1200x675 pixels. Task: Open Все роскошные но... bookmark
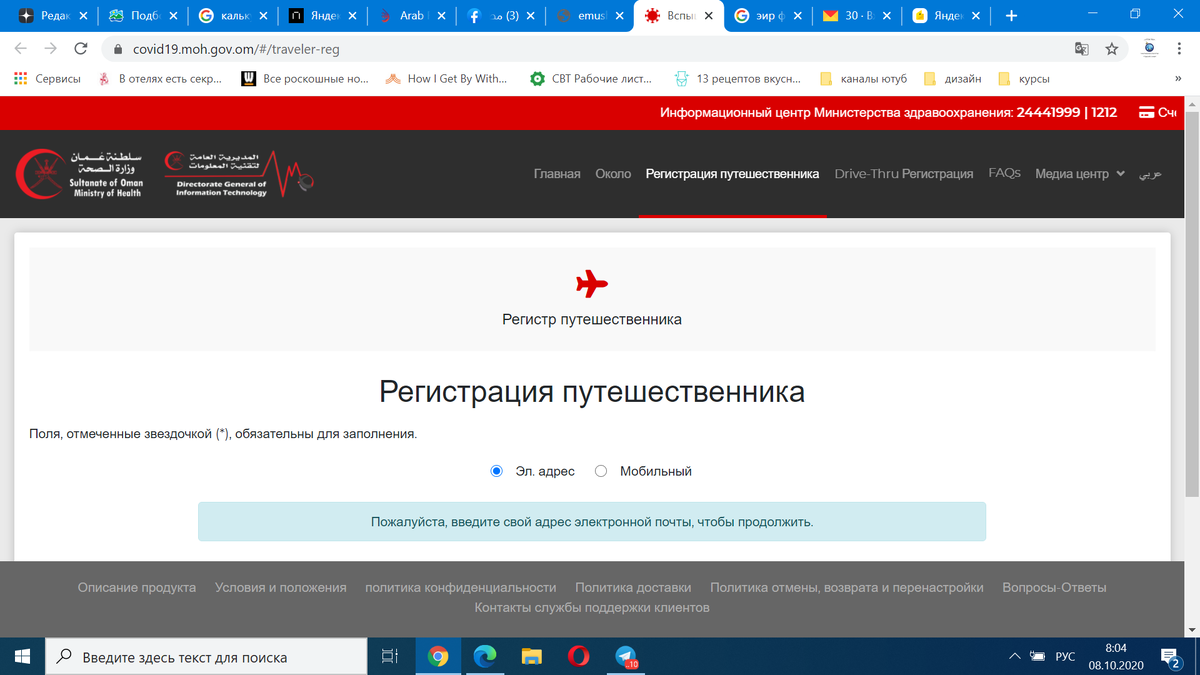click(307, 79)
